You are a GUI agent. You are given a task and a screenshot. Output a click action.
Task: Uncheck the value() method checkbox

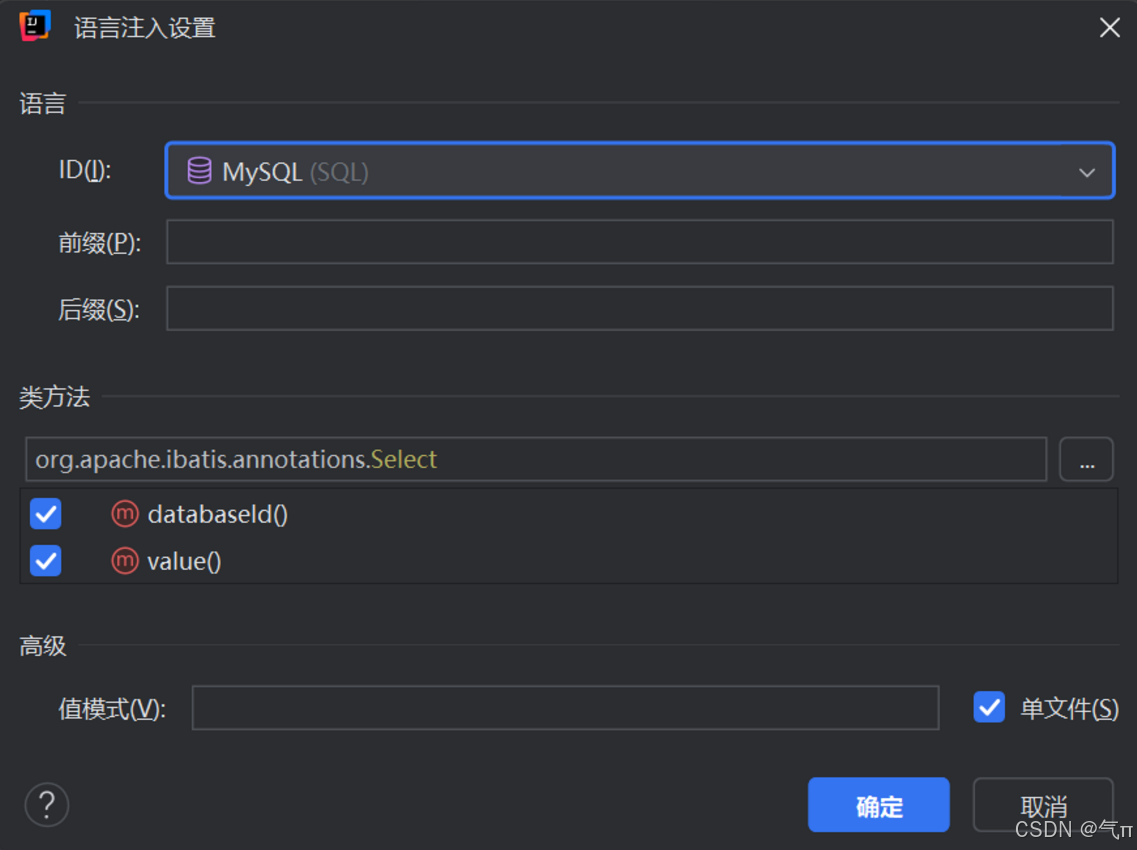(x=46, y=561)
